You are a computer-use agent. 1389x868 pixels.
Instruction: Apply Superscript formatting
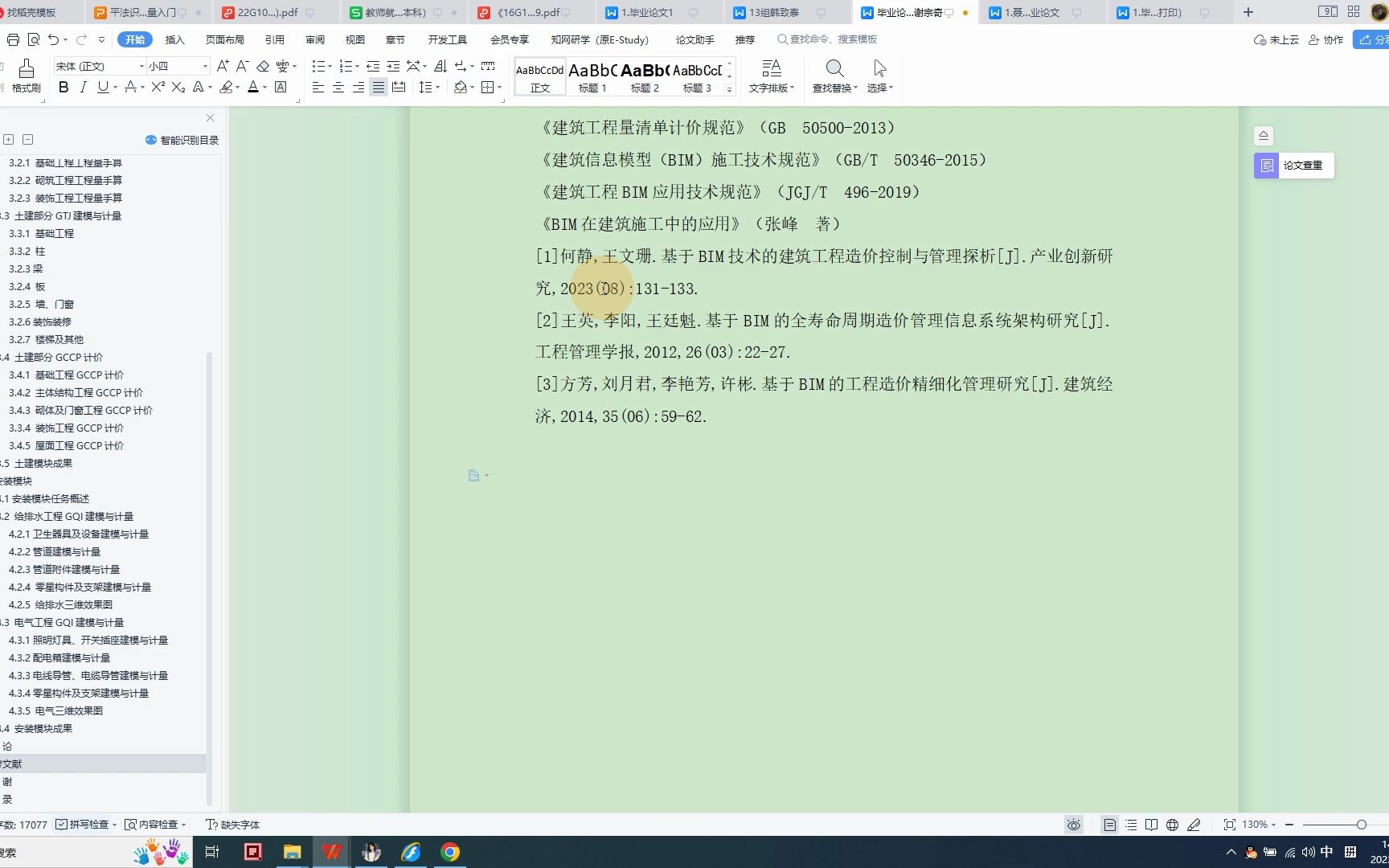(x=158, y=87)
